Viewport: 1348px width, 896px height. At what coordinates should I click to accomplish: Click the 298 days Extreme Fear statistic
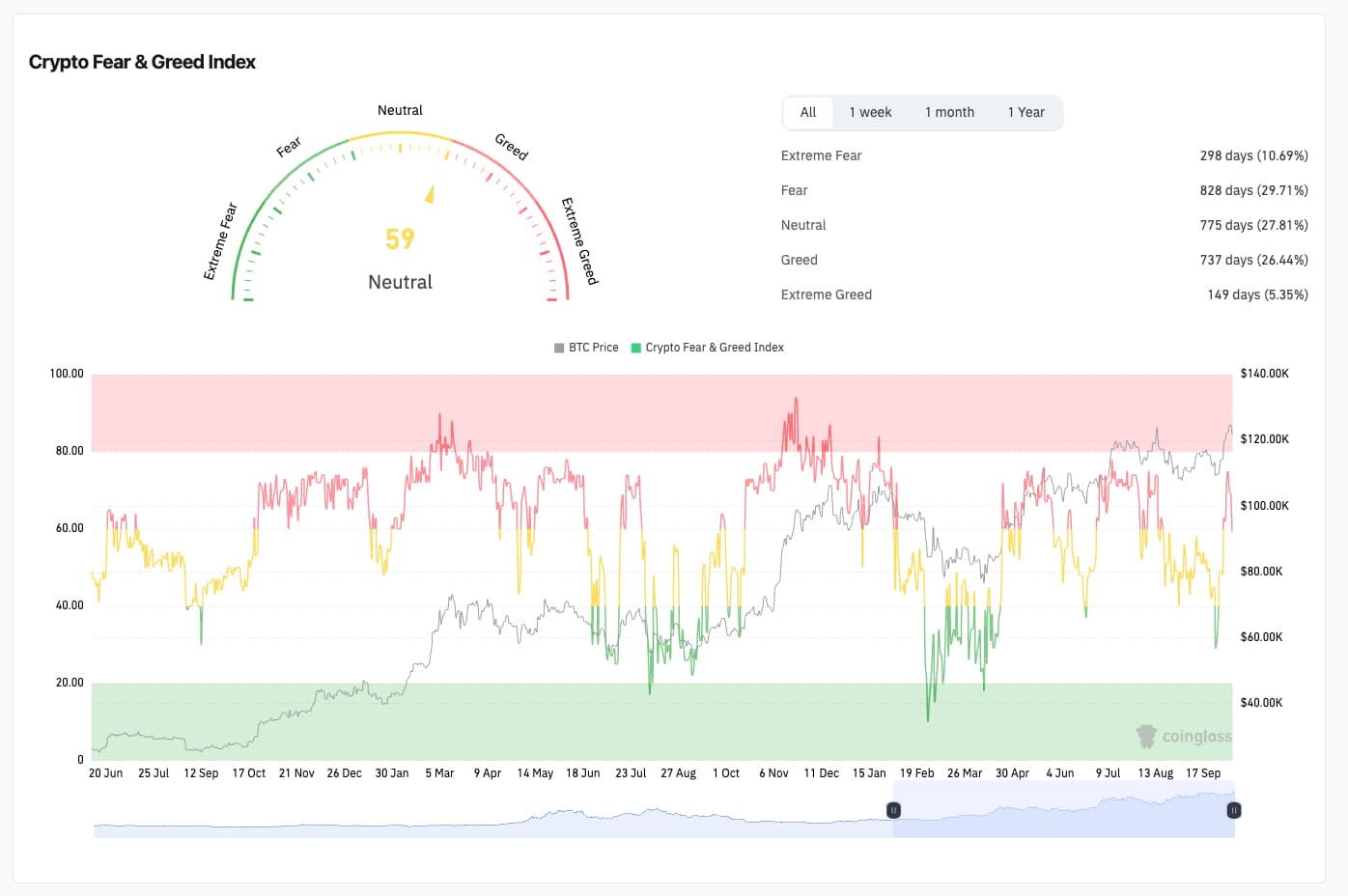pyautogui.click(x=1253, y=155)
